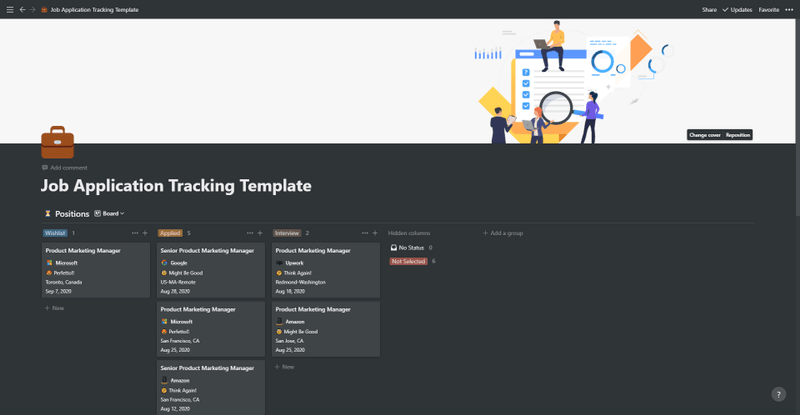Show the Not Selected hidden column
The height and width of the screenshot is (415, 800).
click(408, 261)
